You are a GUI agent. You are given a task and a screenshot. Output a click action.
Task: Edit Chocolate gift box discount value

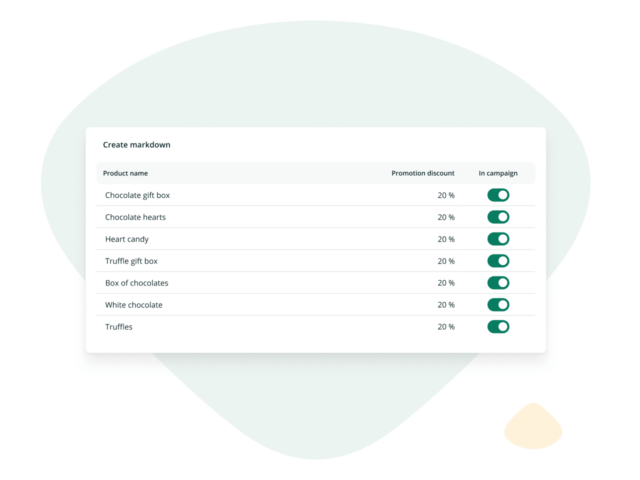click(x=445, y=195)
